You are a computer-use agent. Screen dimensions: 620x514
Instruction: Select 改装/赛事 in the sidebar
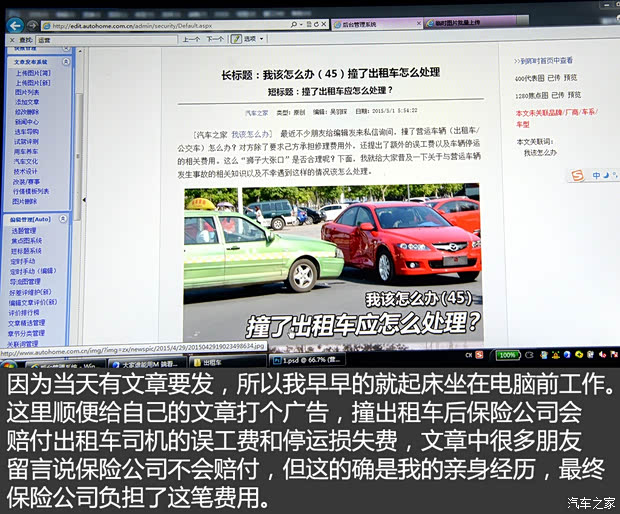point(26,181)
